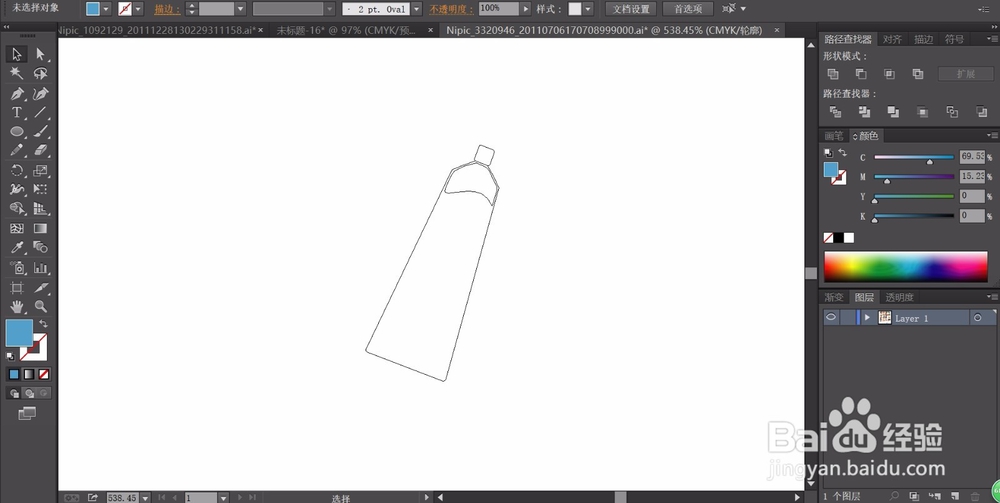The image size is (1000, 503).
Task: Open the 2 pt. Oval brush dropdown
Action: coord(416,9)
